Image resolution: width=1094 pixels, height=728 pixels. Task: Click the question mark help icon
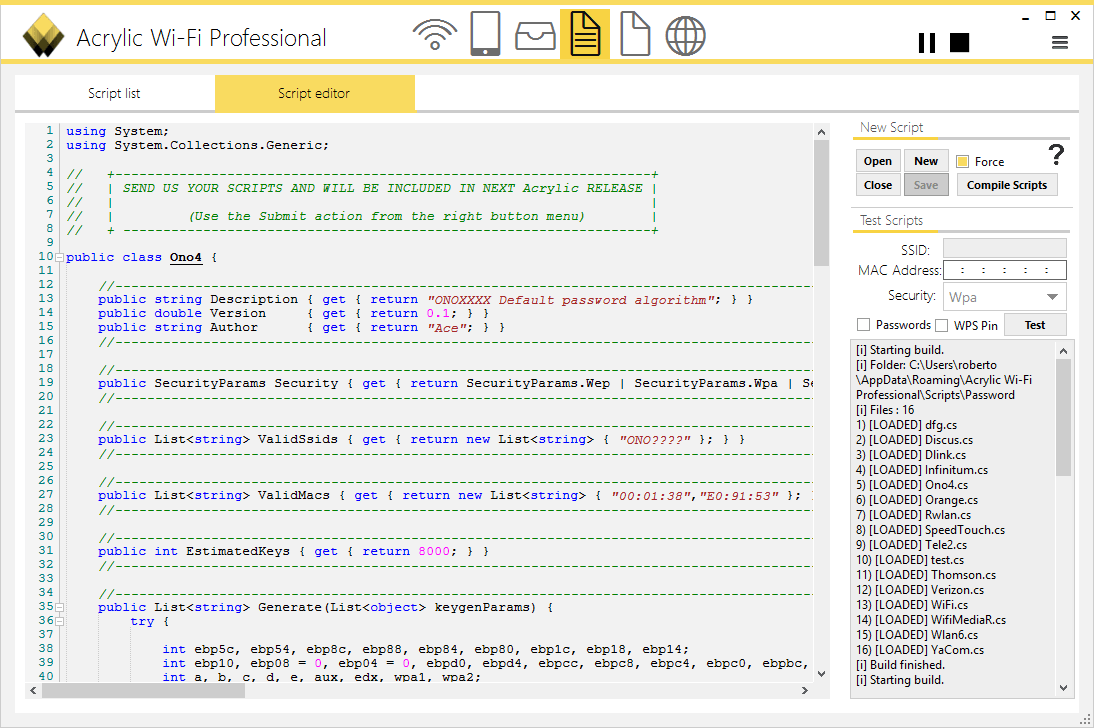pos(1056,154)
